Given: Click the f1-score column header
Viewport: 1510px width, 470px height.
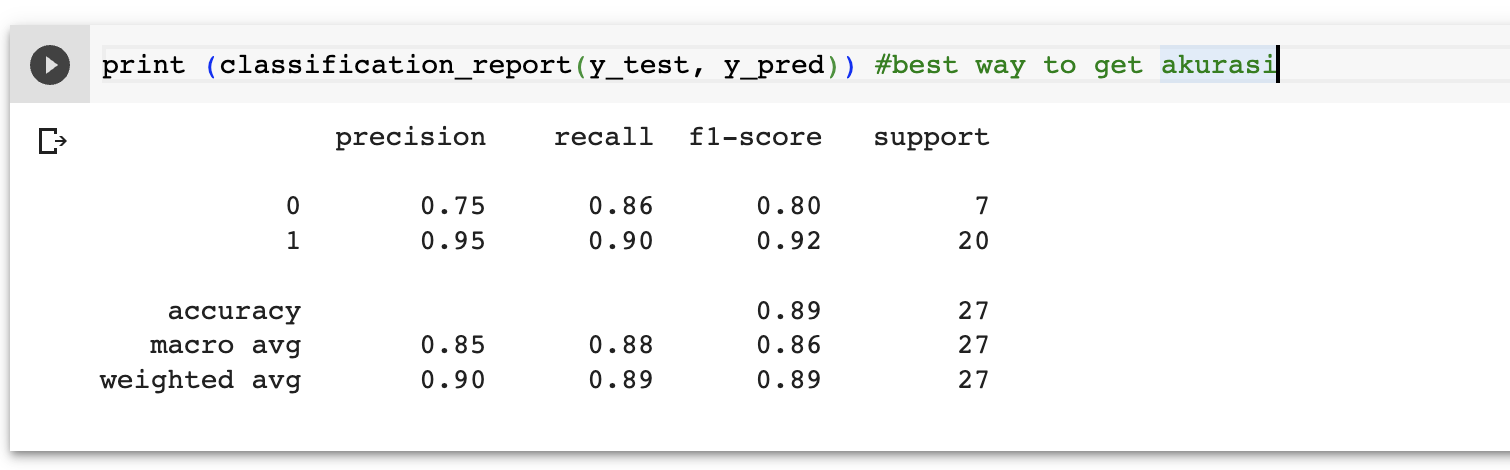Looking at the screenshot, I should pyautogui.click(x=755, y=137).
